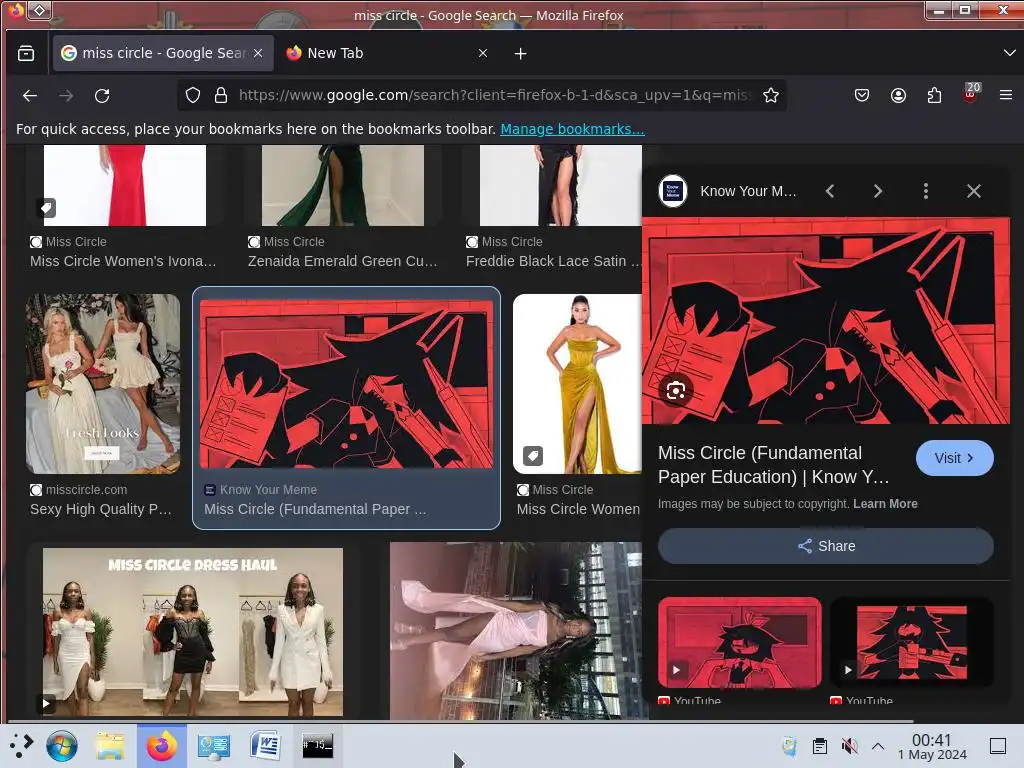Close the image preview panel
The image size is (1024, 768).
(974, 191)
